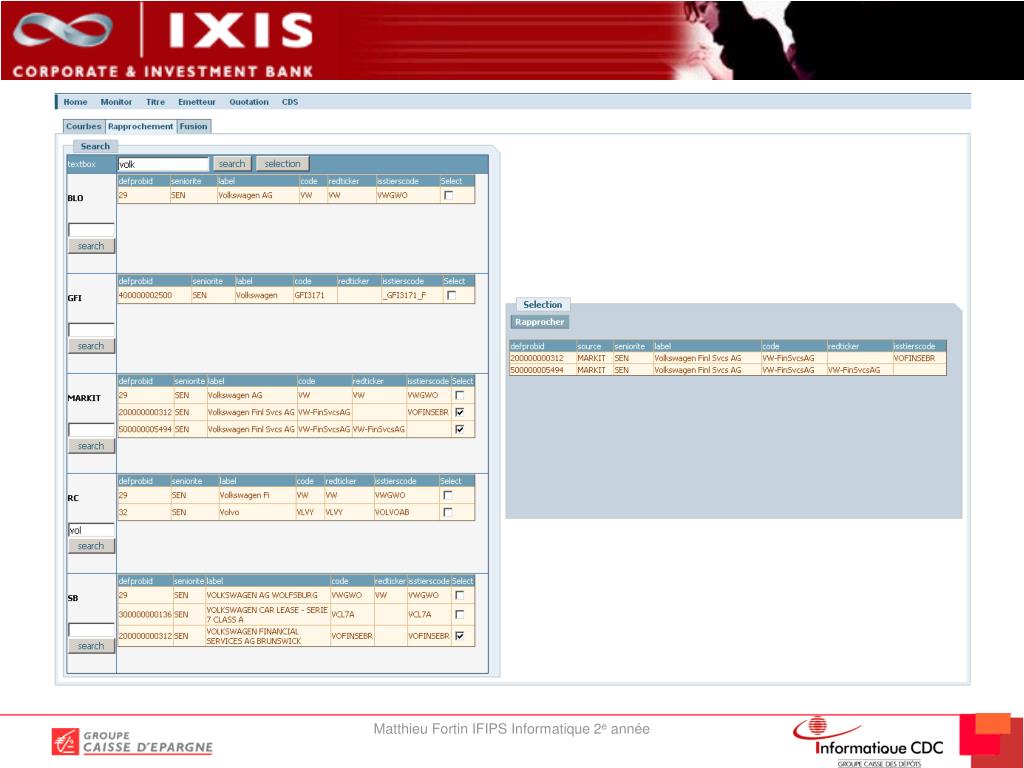Click the MARKIT section search button
This screenshot has height=768, width=1024.
[91, 446]
